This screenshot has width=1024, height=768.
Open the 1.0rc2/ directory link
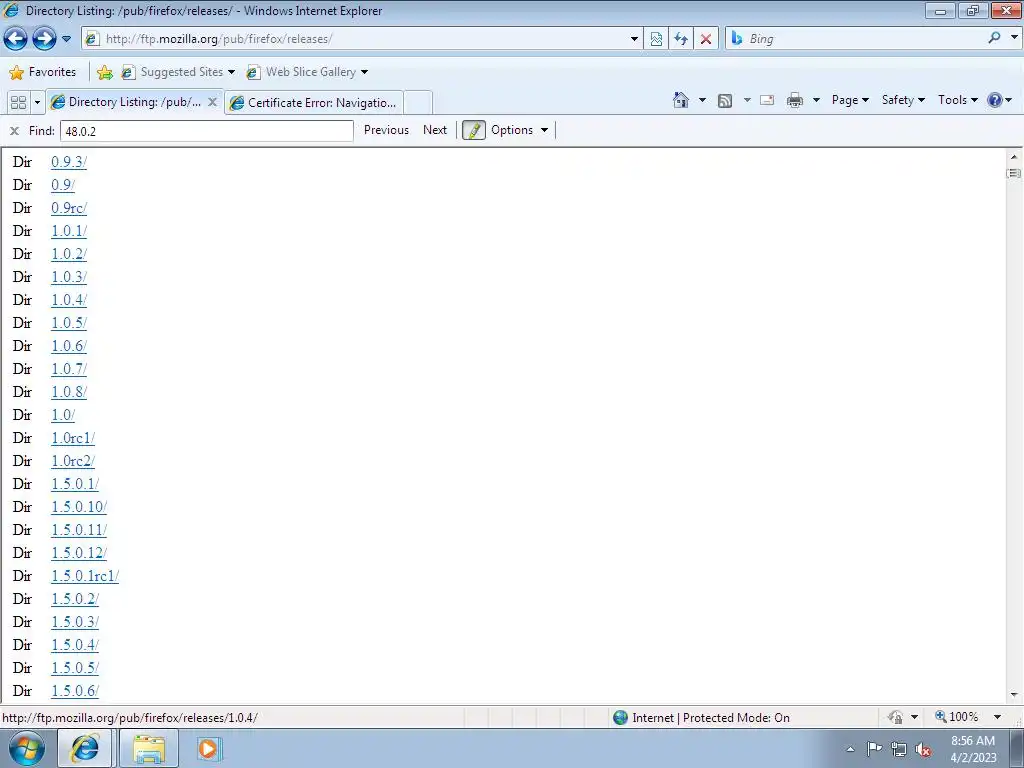tap(73, 461)
